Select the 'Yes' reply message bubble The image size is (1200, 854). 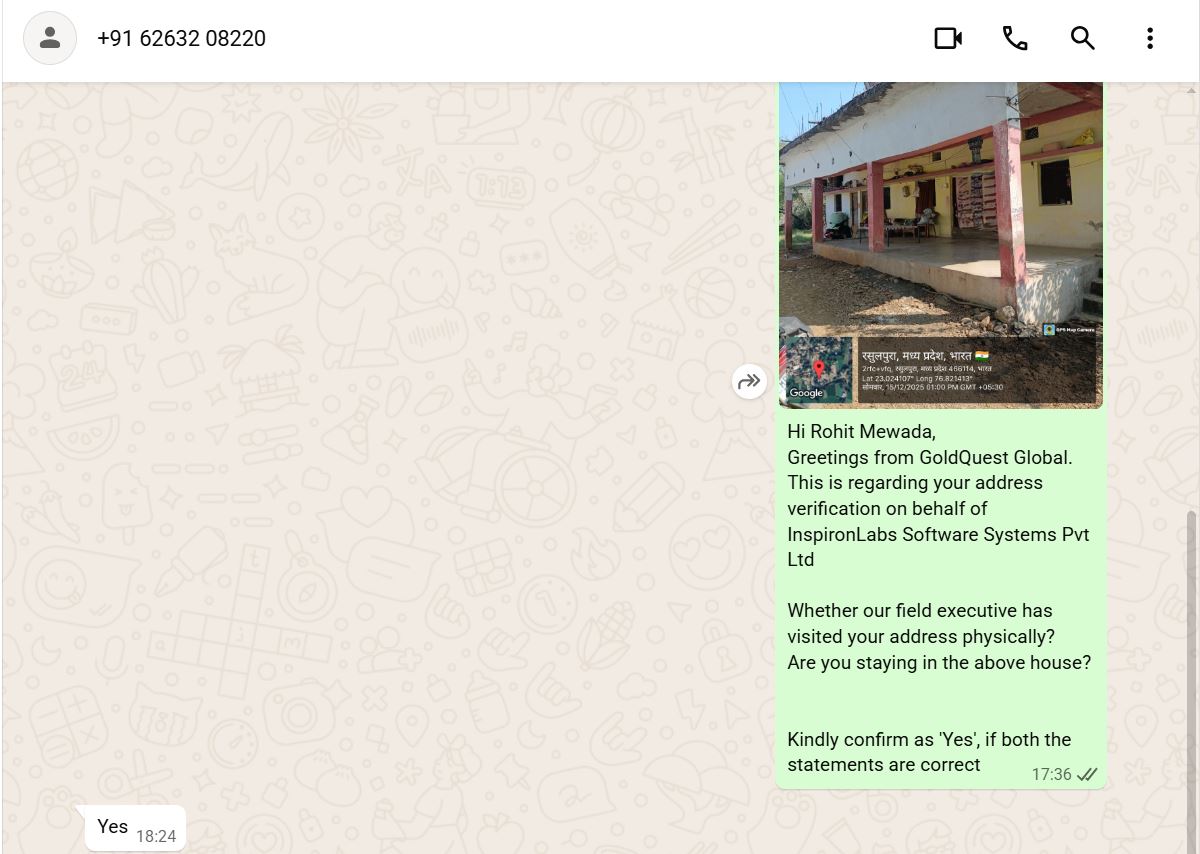pos(113,826)
